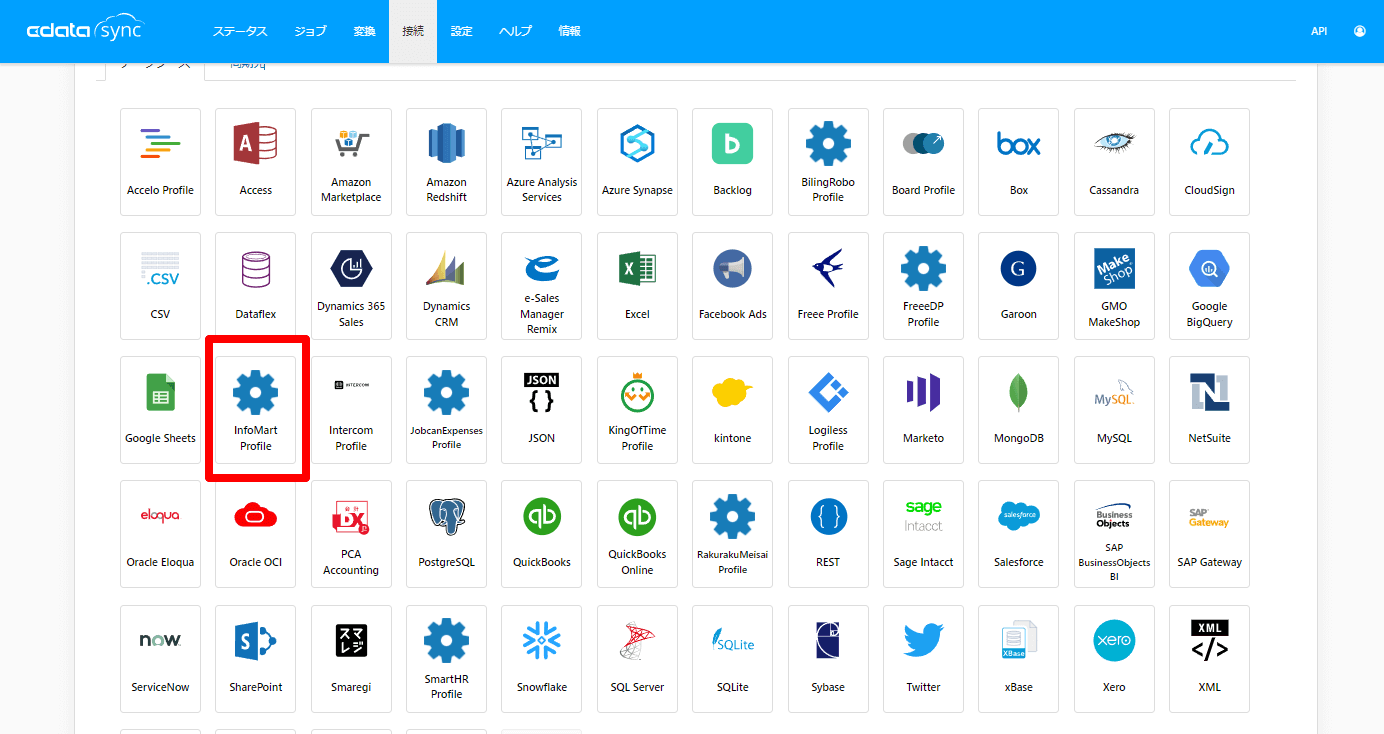Open the ヘルプ menu
Image resolution: width=1384 pixels, height=734 pixels.
click(x=515, y=31)
